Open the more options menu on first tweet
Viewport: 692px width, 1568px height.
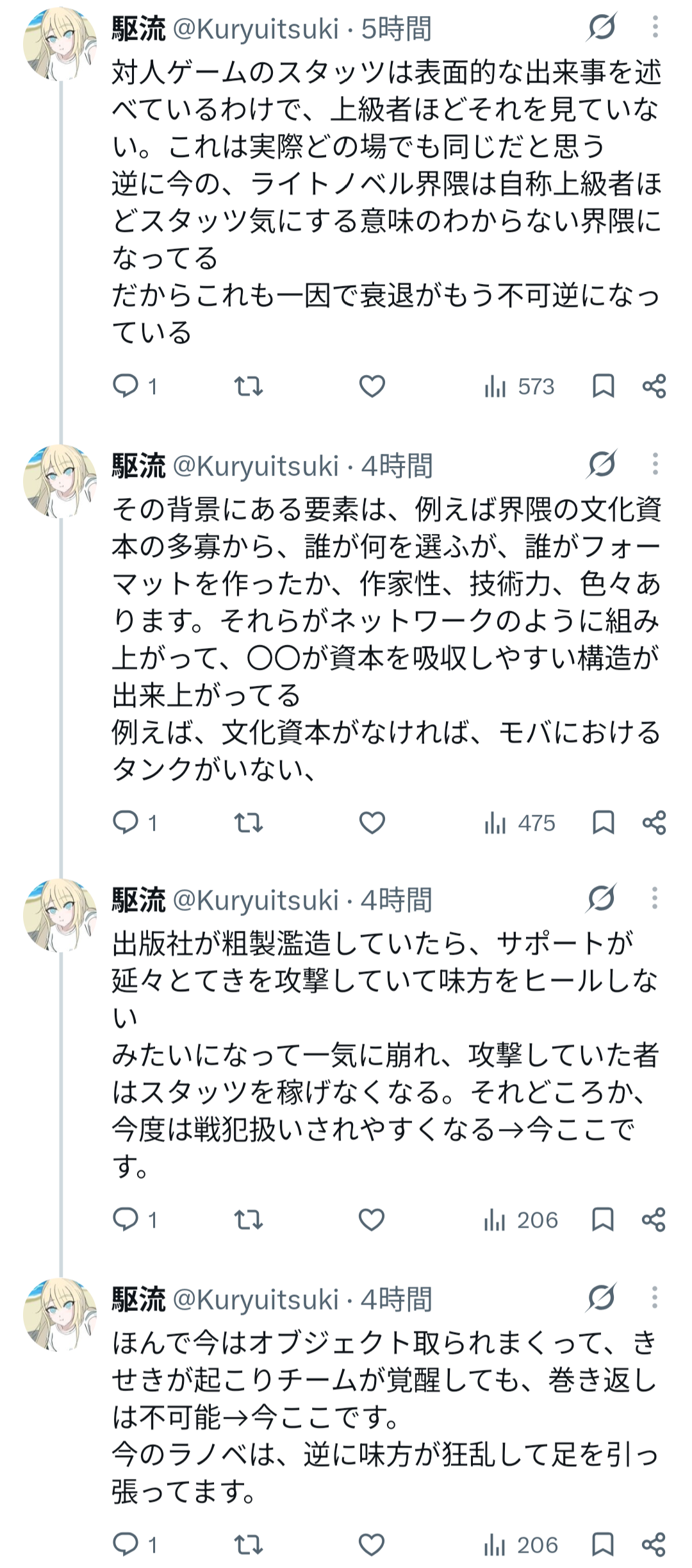coord(655,28)
